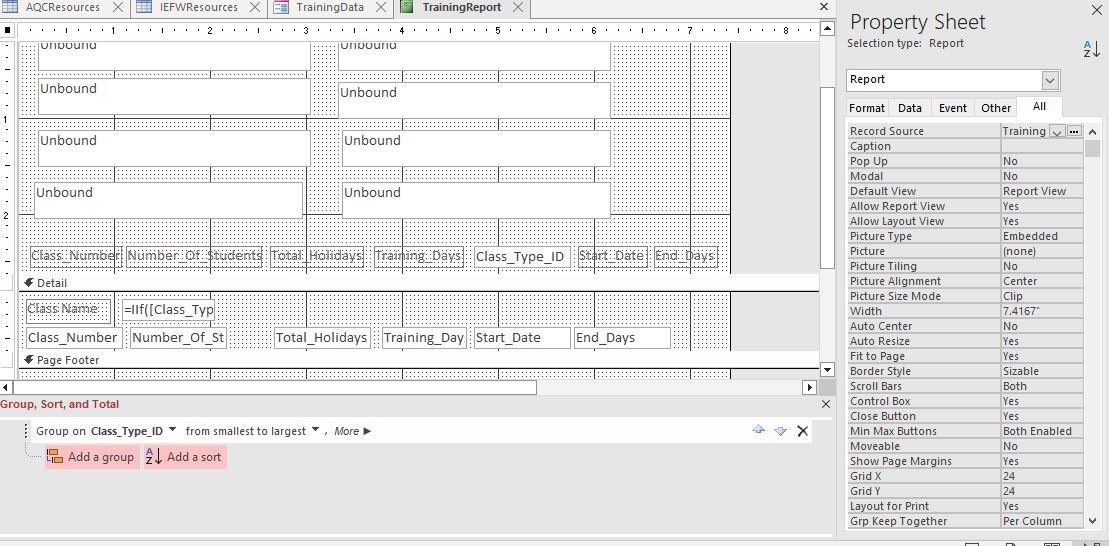Expand the More options in grouping row
Viewport: 1109px width, 546px height.
click(x=352, y=431)
